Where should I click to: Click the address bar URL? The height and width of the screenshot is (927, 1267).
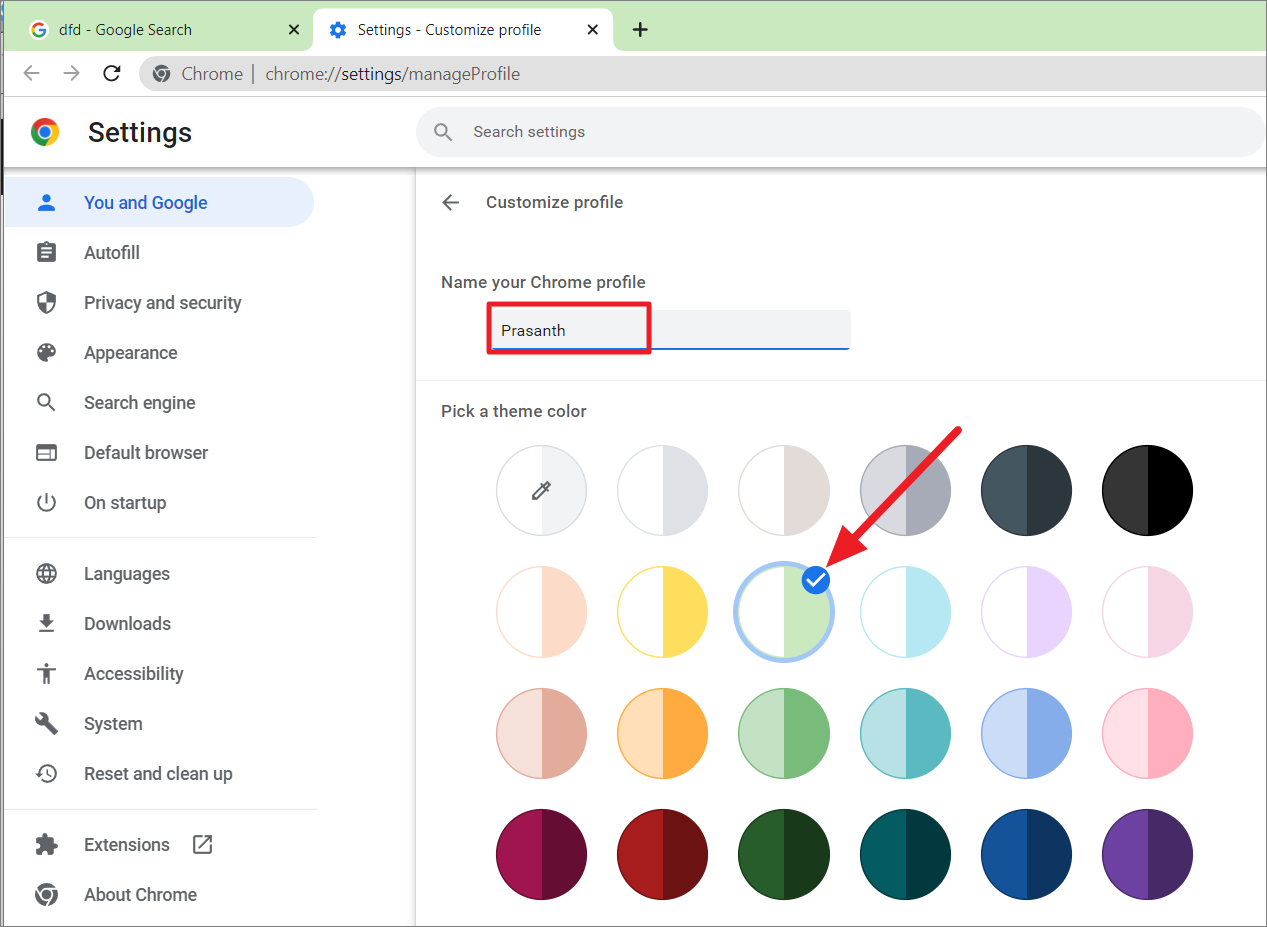pyautogui.click(x=392, y=74)
